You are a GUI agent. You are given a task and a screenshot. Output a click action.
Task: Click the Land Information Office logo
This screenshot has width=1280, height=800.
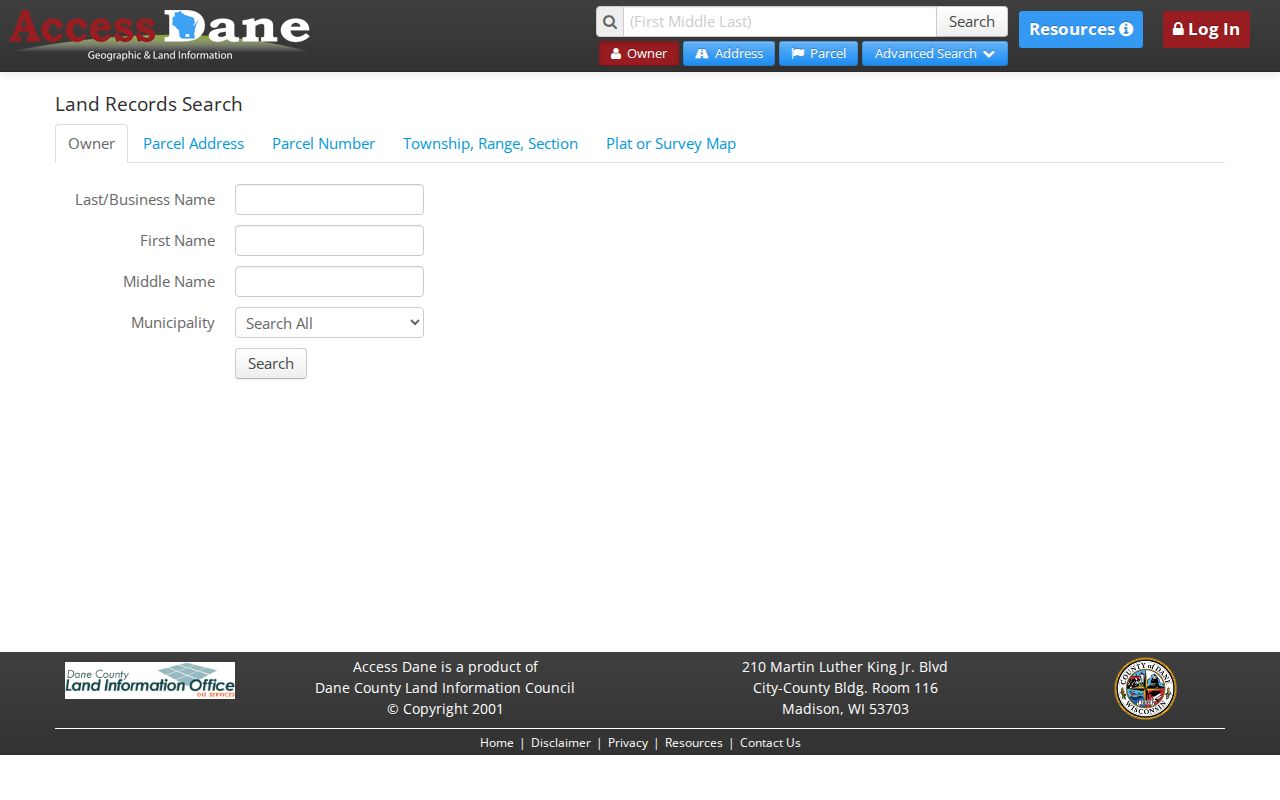(x=150, y=680)
